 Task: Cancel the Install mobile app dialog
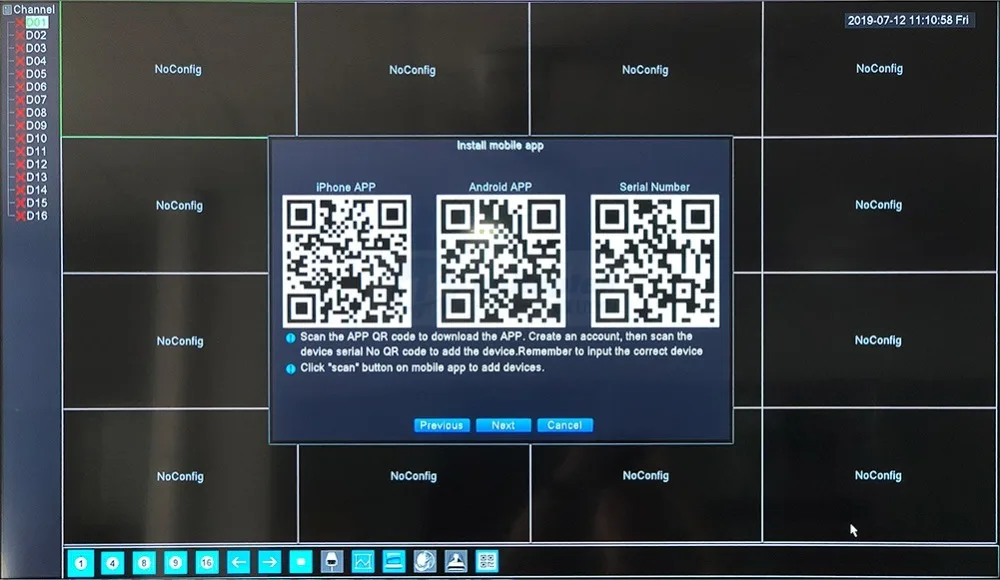(x=564, y=425)
